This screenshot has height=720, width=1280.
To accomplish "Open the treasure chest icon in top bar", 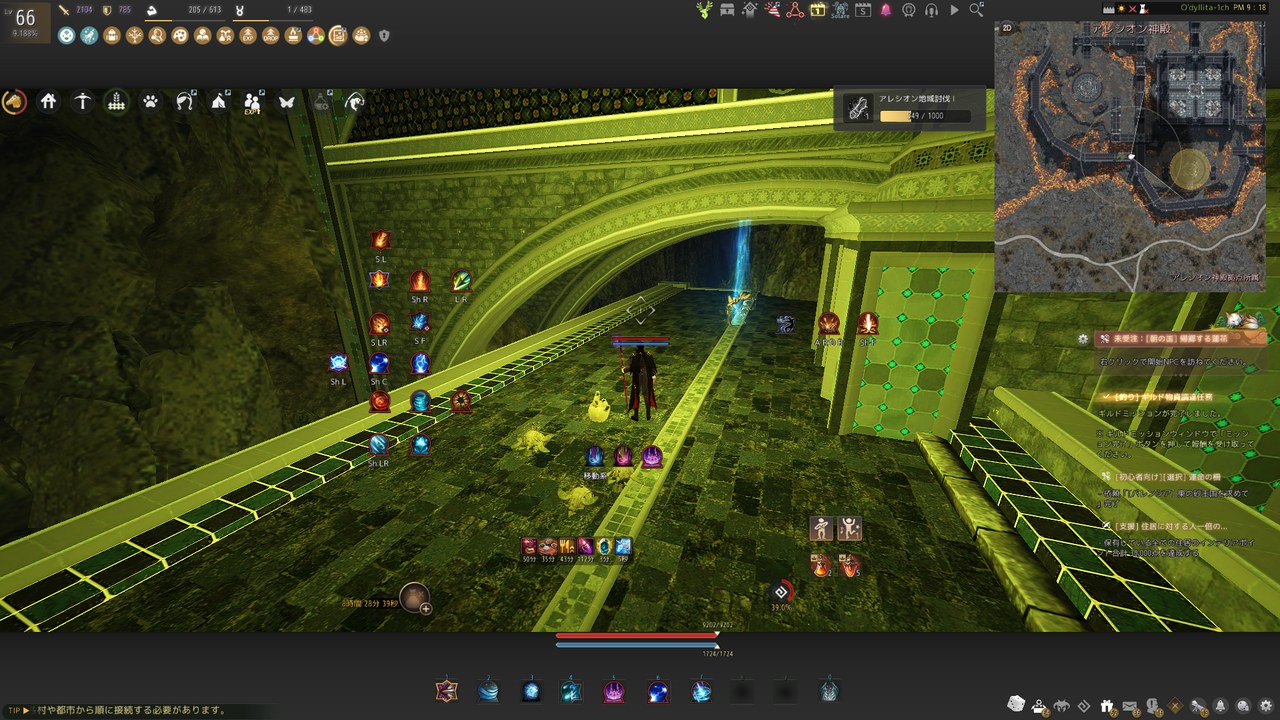I will [727, 10].
